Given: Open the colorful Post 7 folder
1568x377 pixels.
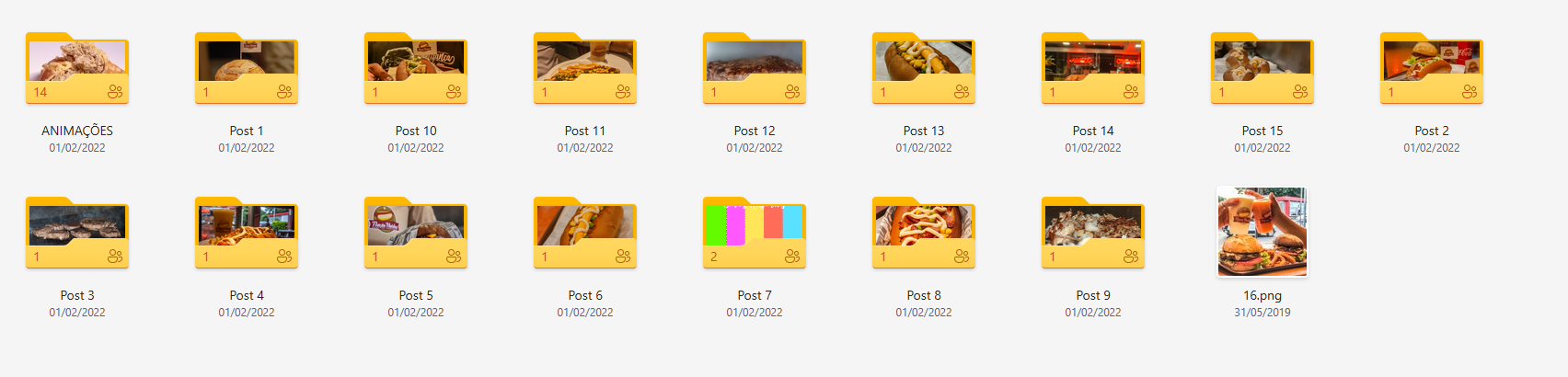Looking at the screenshot, I should point(755,233).
